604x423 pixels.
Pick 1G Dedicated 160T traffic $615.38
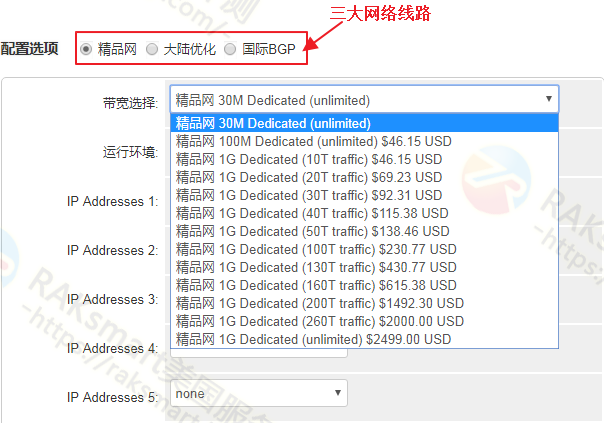pyautogui.click(x=364, y=285)
